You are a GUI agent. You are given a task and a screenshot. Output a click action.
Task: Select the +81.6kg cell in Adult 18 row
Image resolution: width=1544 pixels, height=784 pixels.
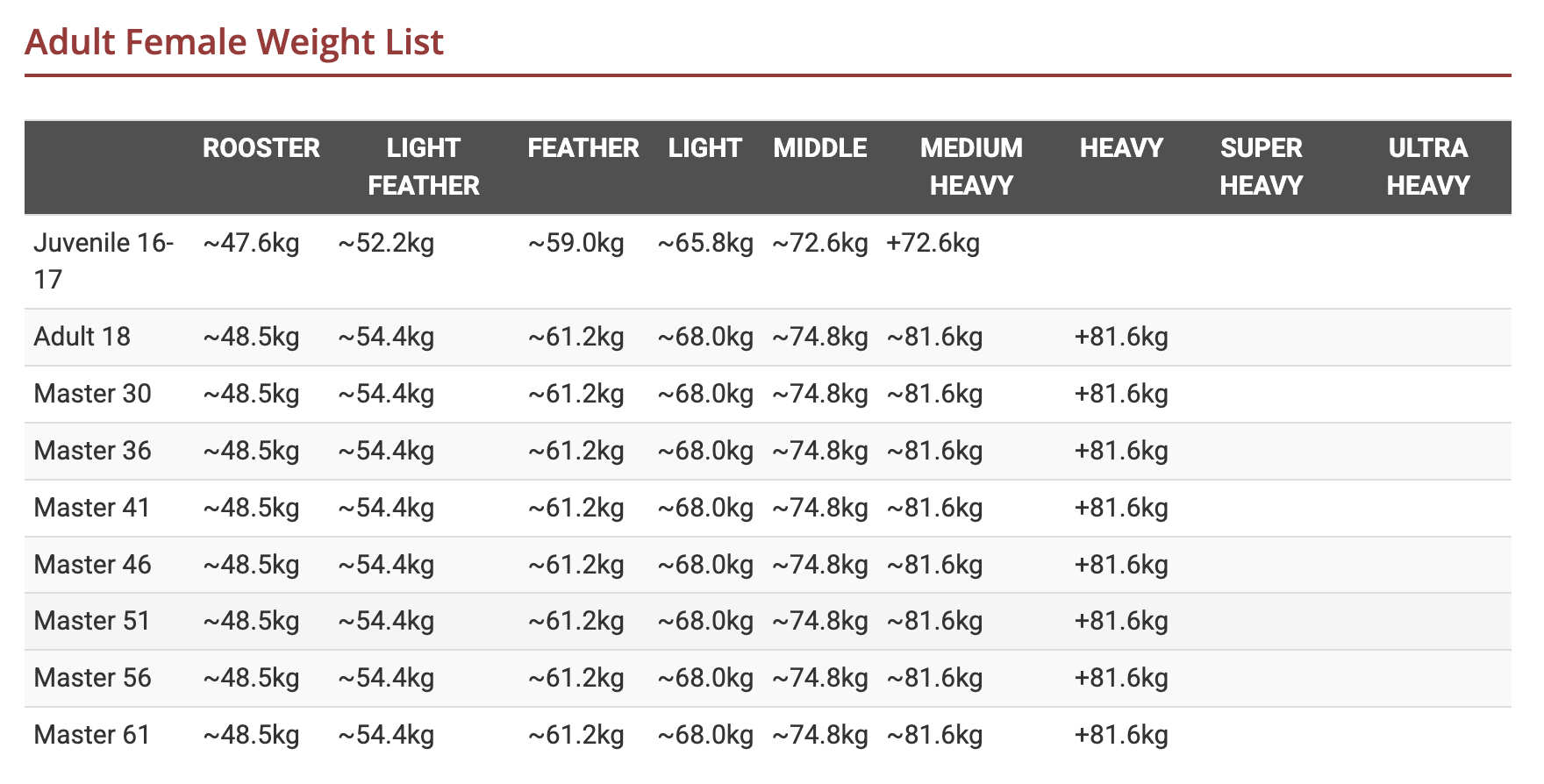click(1121, 337)
